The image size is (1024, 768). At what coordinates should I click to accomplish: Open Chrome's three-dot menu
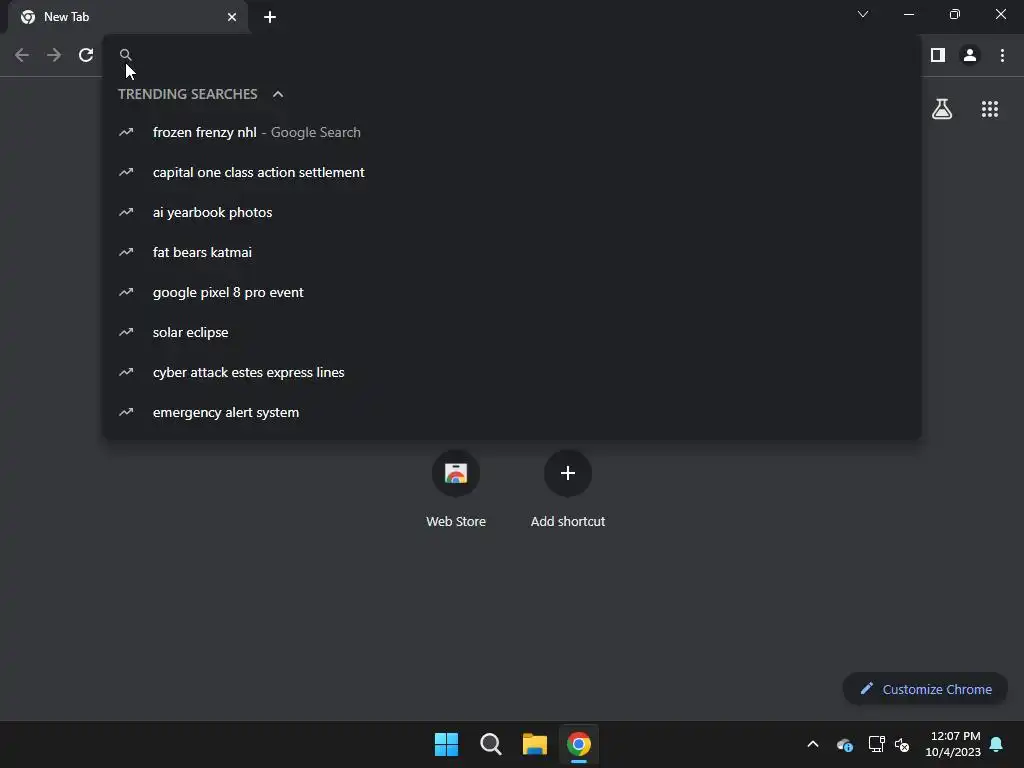coord(1002,55)
